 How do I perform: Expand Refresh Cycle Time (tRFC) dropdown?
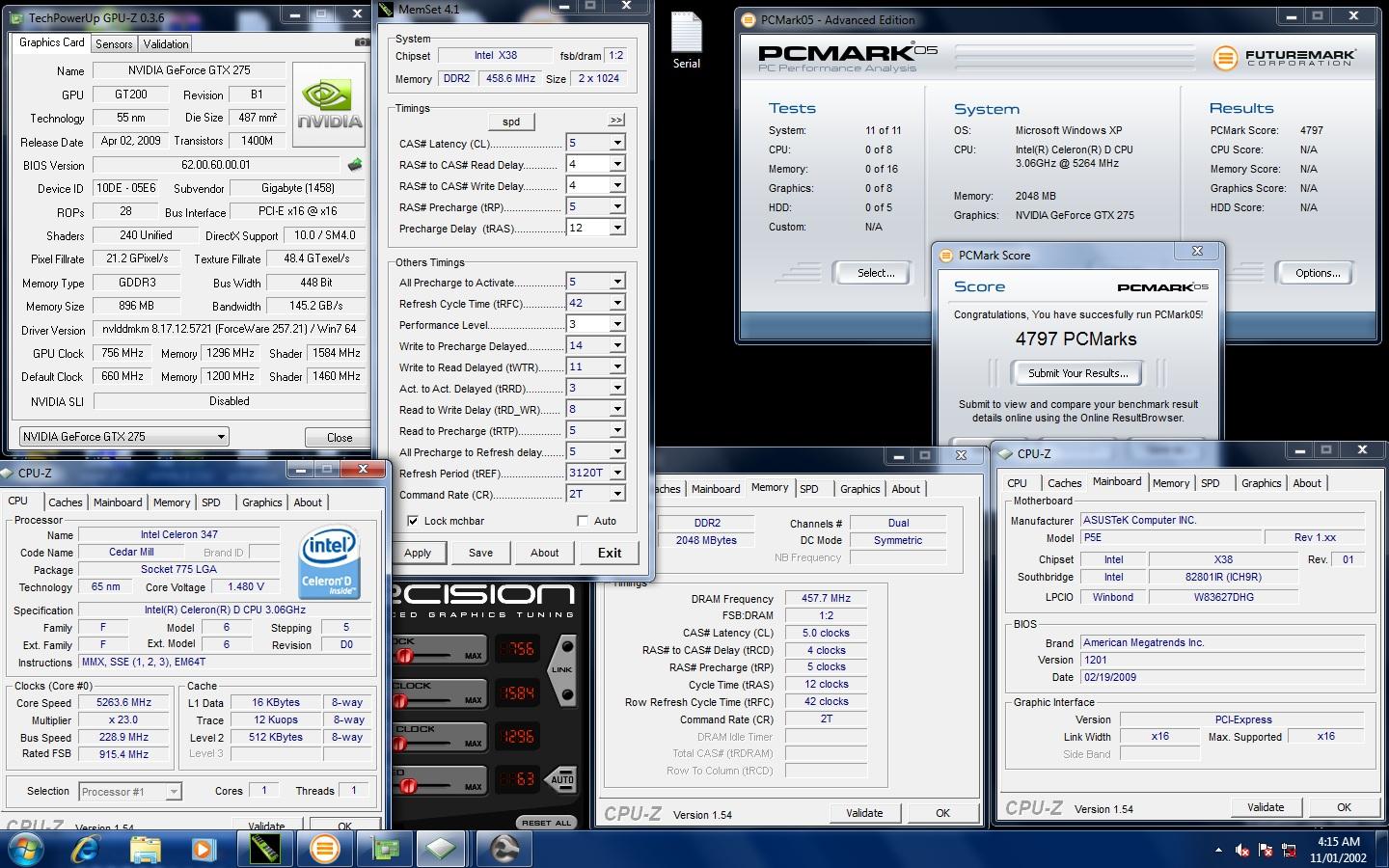617,303
